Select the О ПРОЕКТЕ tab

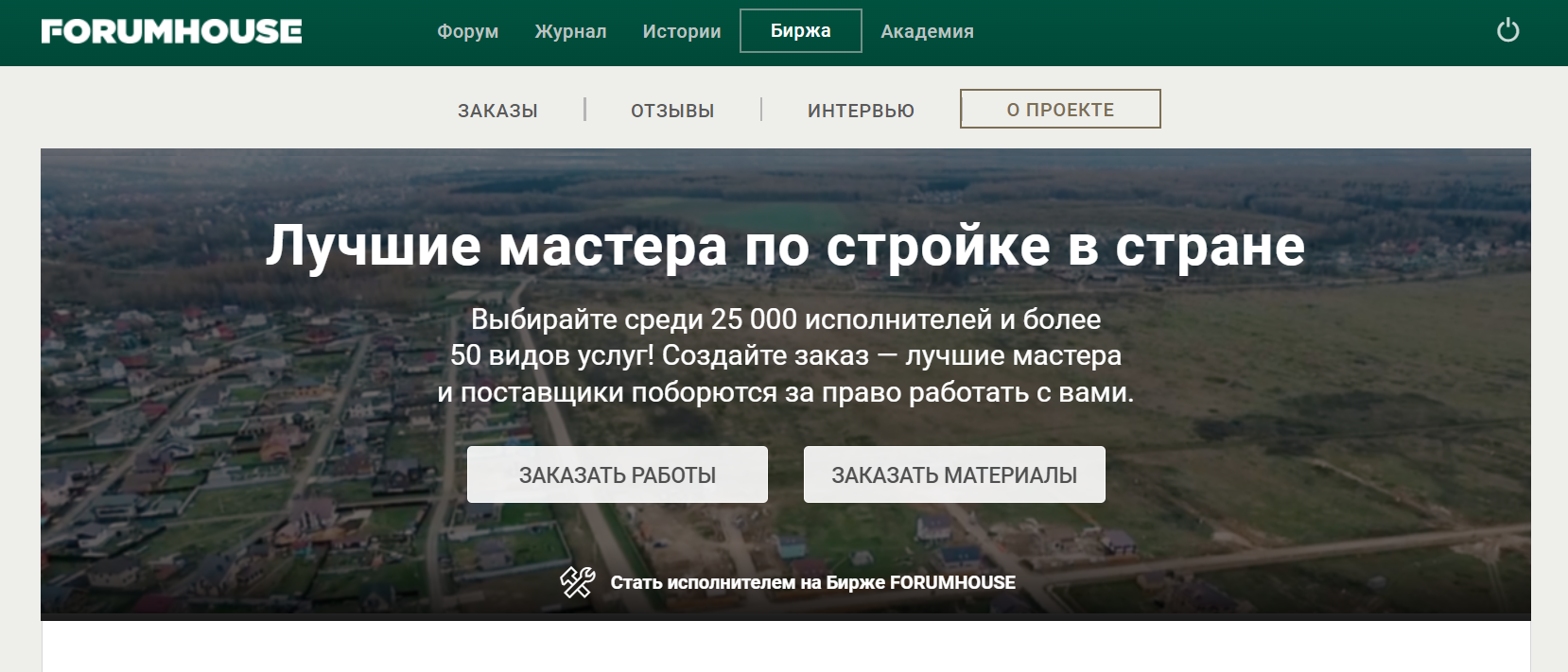(x=1059, y=110)
